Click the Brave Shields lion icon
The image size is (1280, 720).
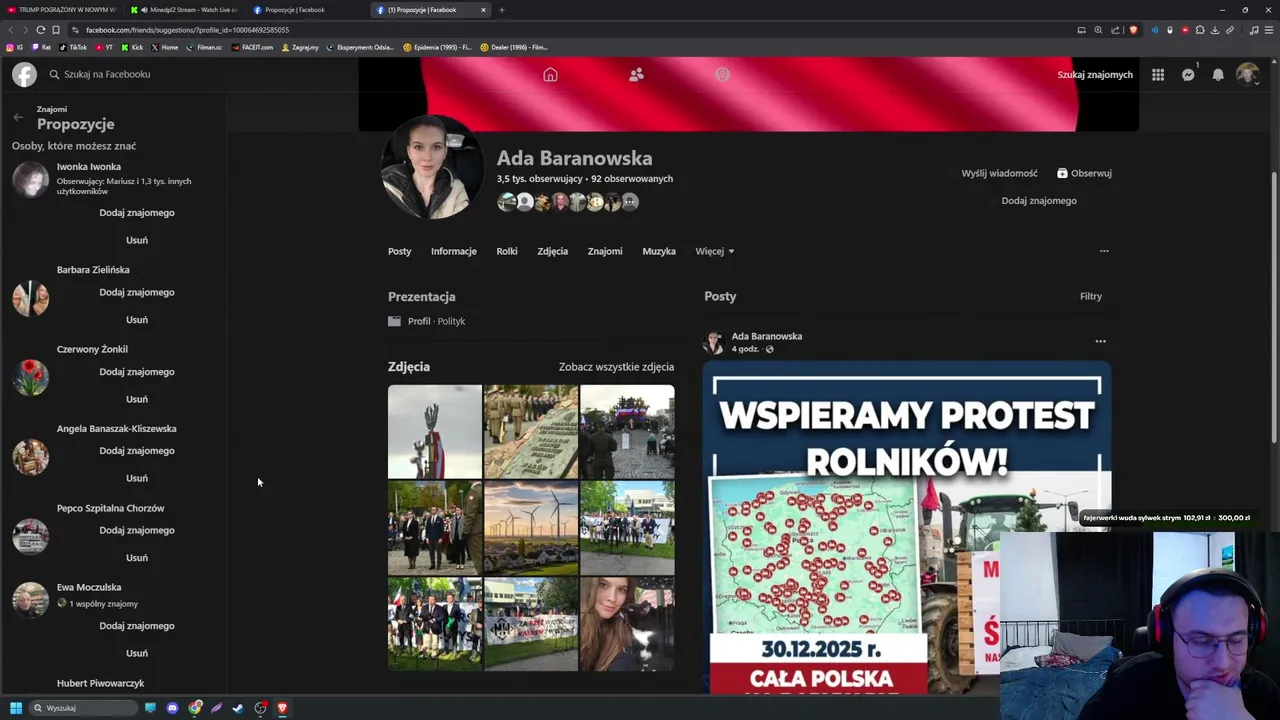point(1133,30)
